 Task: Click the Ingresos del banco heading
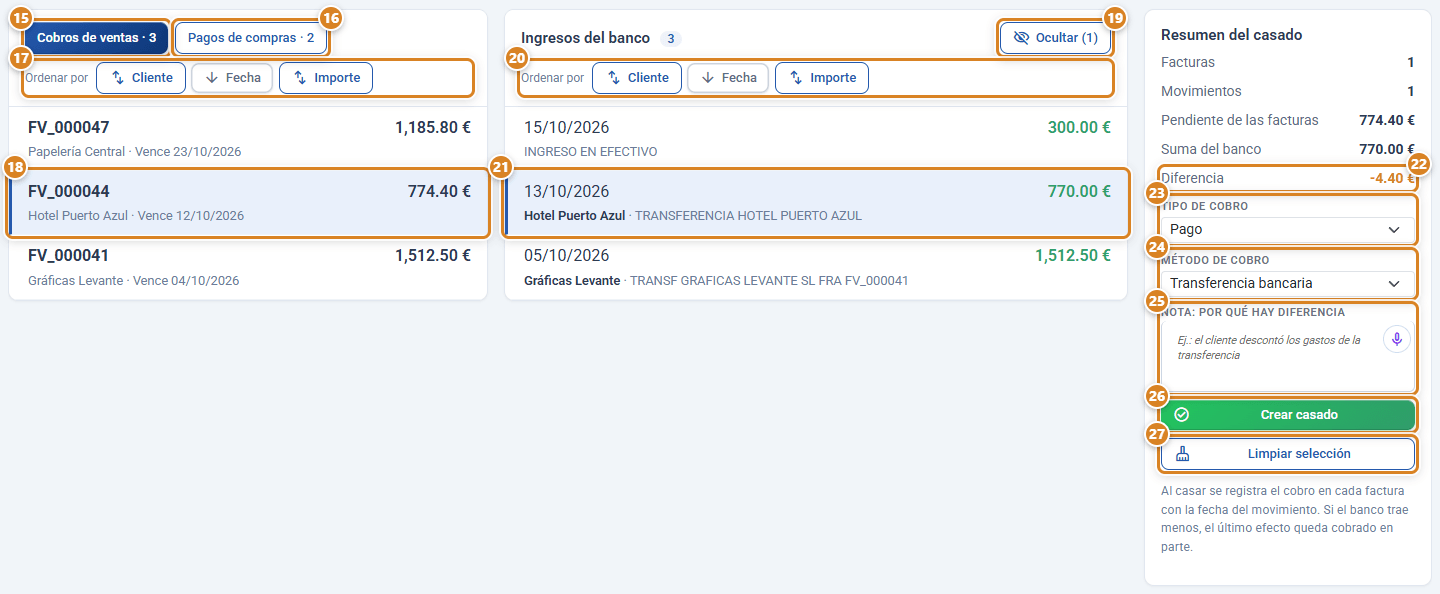pyautogui.click(x=585, y=38)
